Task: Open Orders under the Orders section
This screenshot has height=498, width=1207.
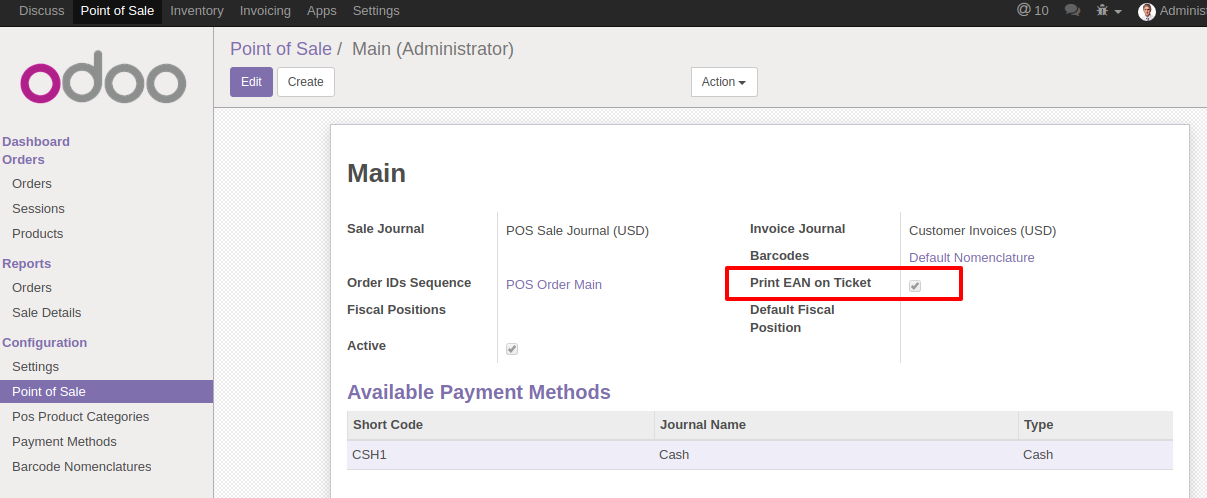Action: pos(32,184)
